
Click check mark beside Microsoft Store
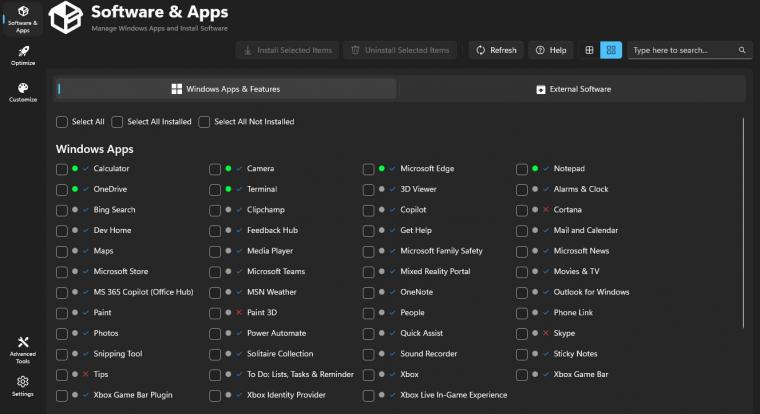pos(86,271)
